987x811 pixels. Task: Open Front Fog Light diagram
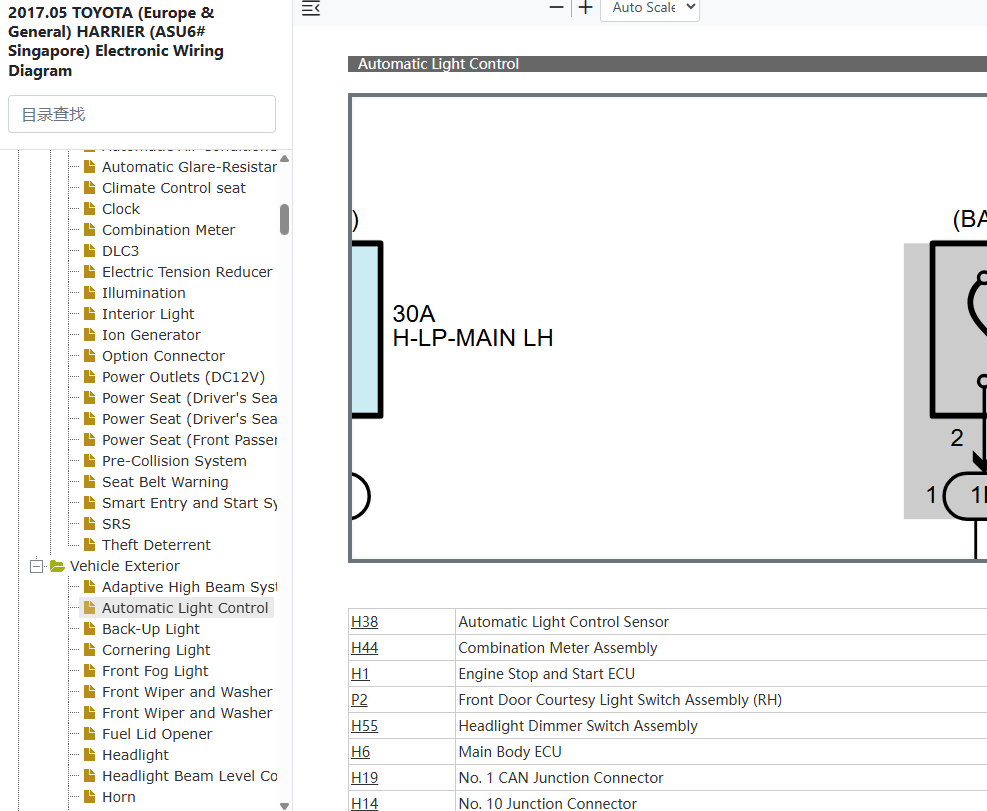[155, 671]
